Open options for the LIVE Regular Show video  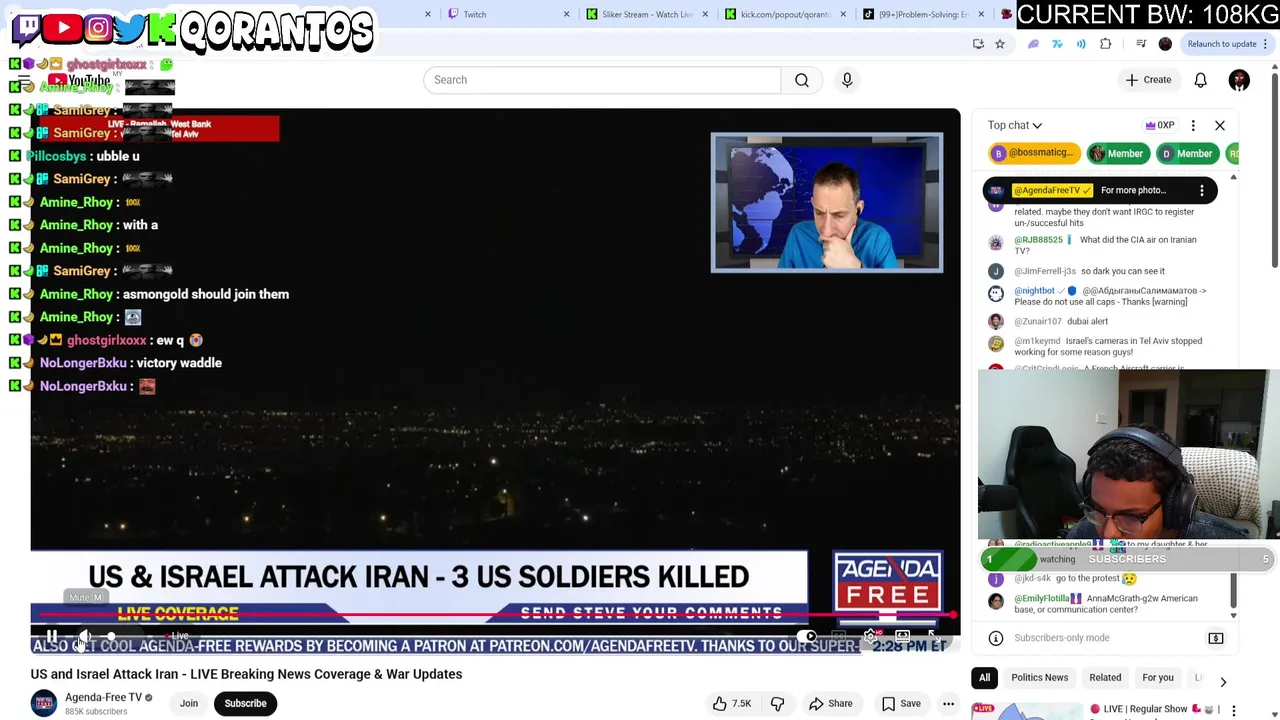[1233, 710]
